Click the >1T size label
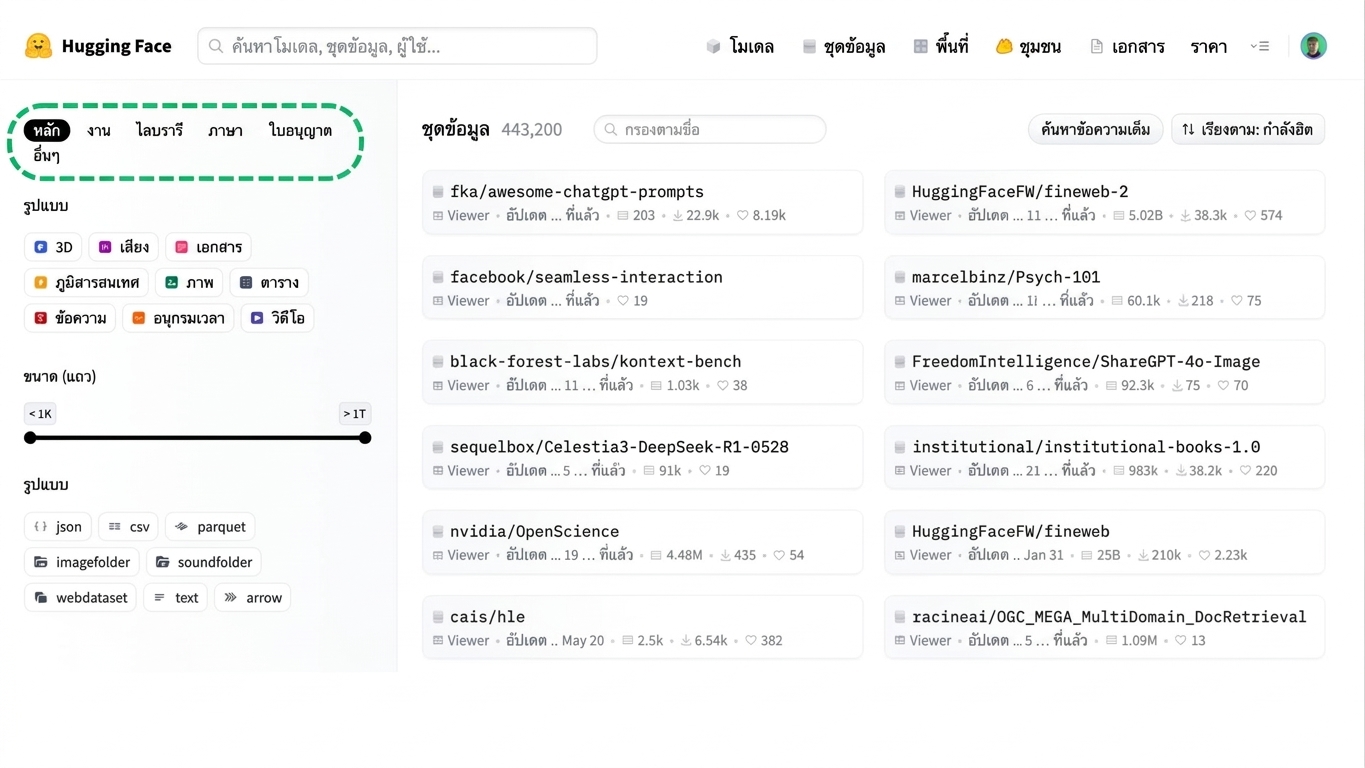 pos(355,414)
